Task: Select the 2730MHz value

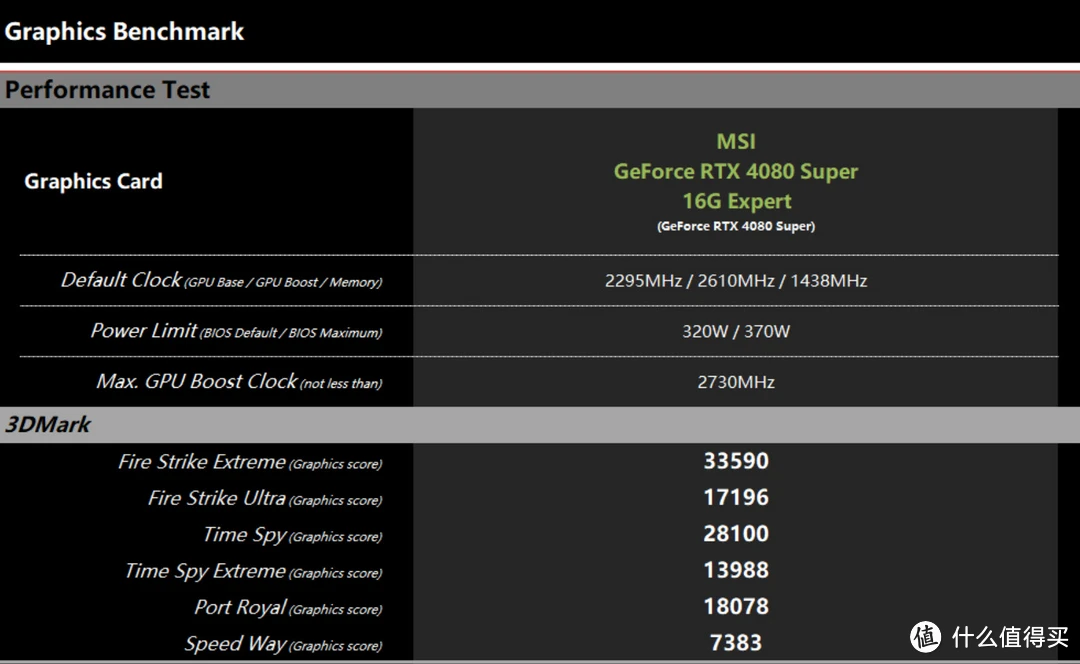Action: tap(736, 382)
